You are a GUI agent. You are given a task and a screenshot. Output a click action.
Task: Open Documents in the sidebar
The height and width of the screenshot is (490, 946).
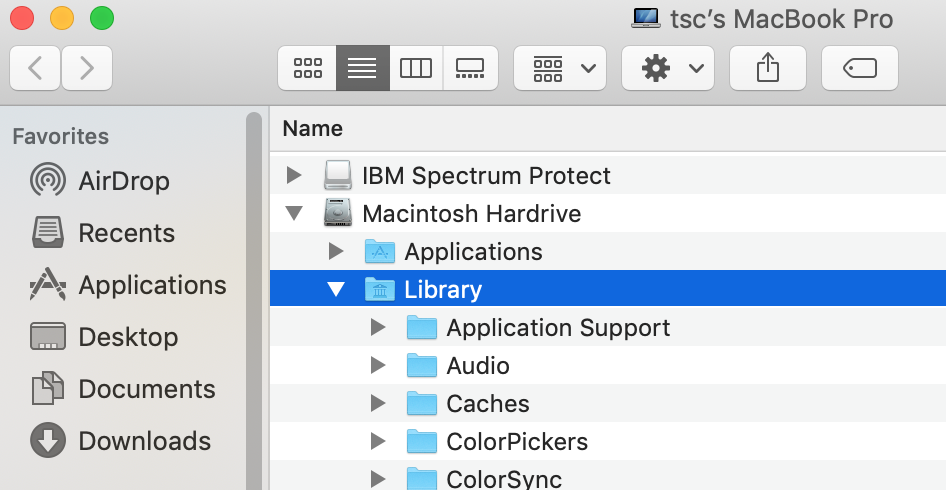tap(122, 389)
